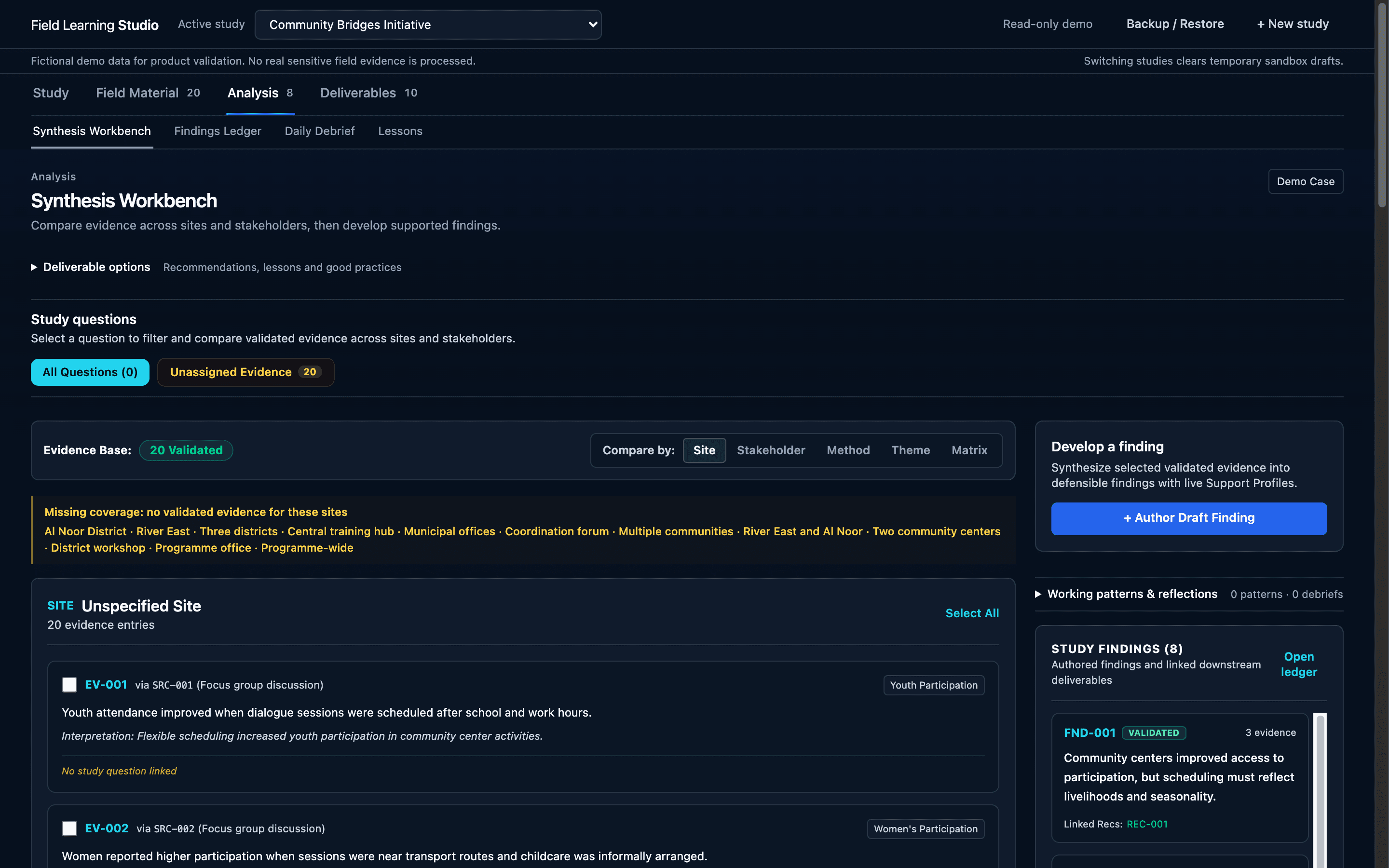
Task: Tick the EV-001 evidence checkbox
Action: coord(69,685)
